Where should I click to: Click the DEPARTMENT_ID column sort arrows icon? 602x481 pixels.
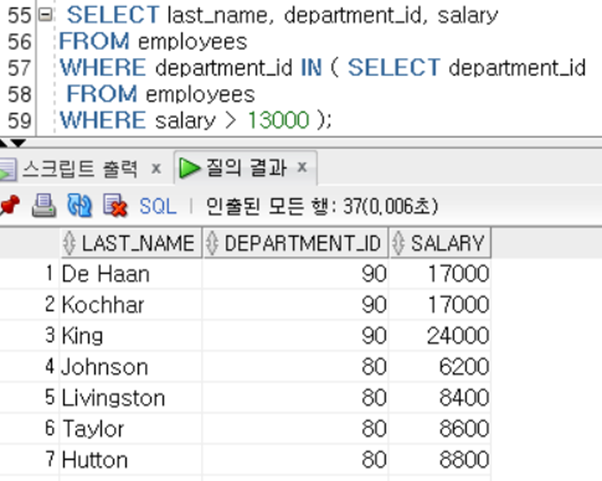click(x=212, y=243)
